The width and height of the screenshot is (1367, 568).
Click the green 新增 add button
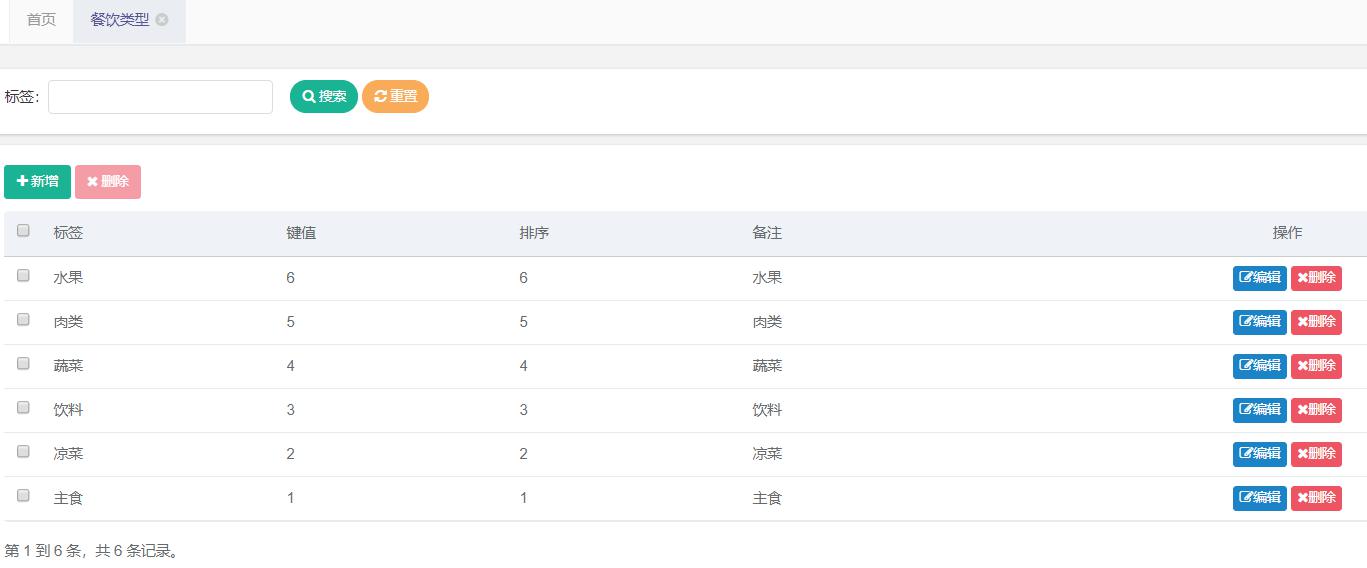[38, 182]
